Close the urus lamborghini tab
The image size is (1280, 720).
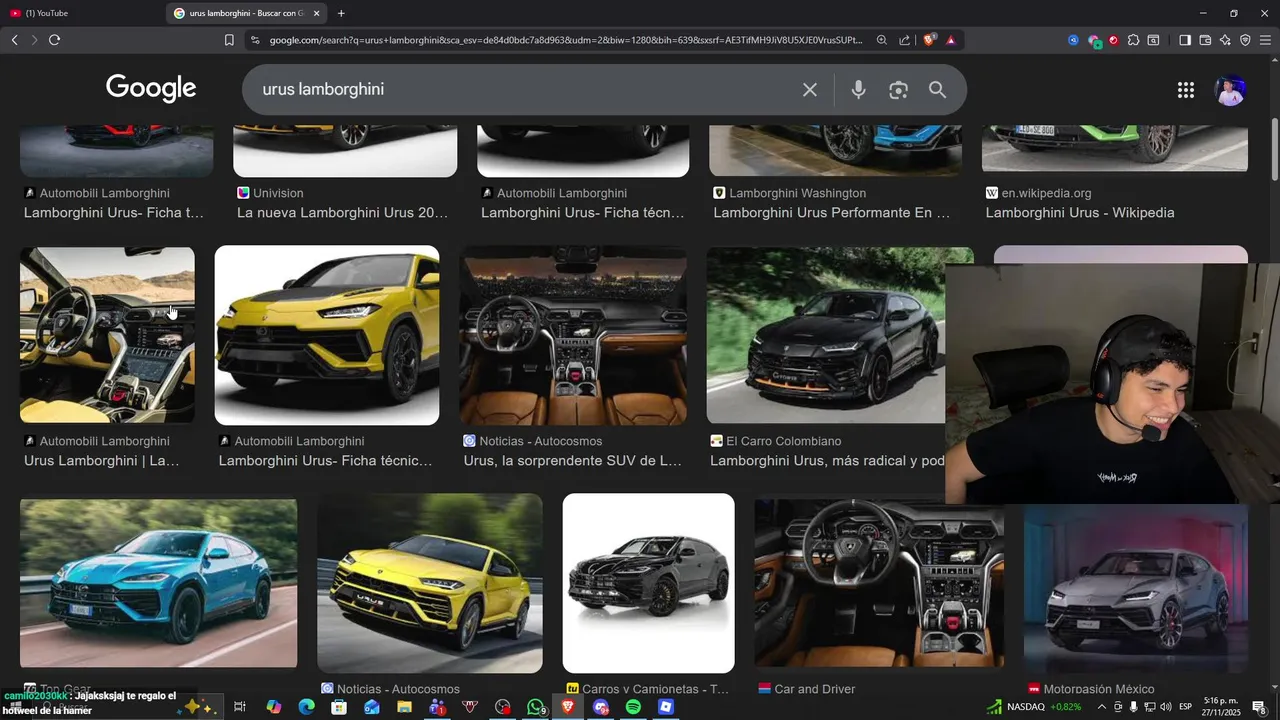317,13
